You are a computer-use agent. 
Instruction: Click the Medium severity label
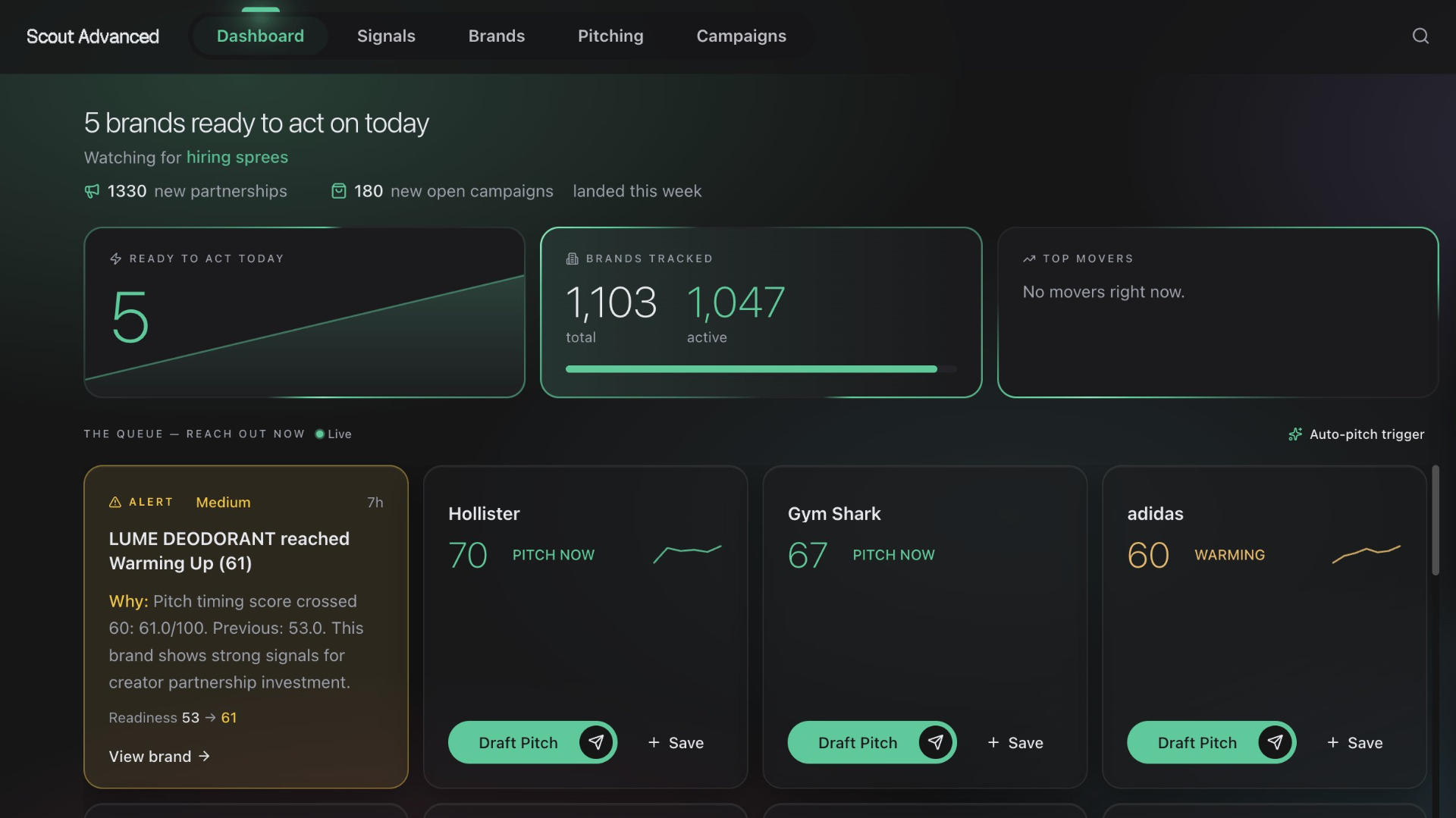click(223, 502)
